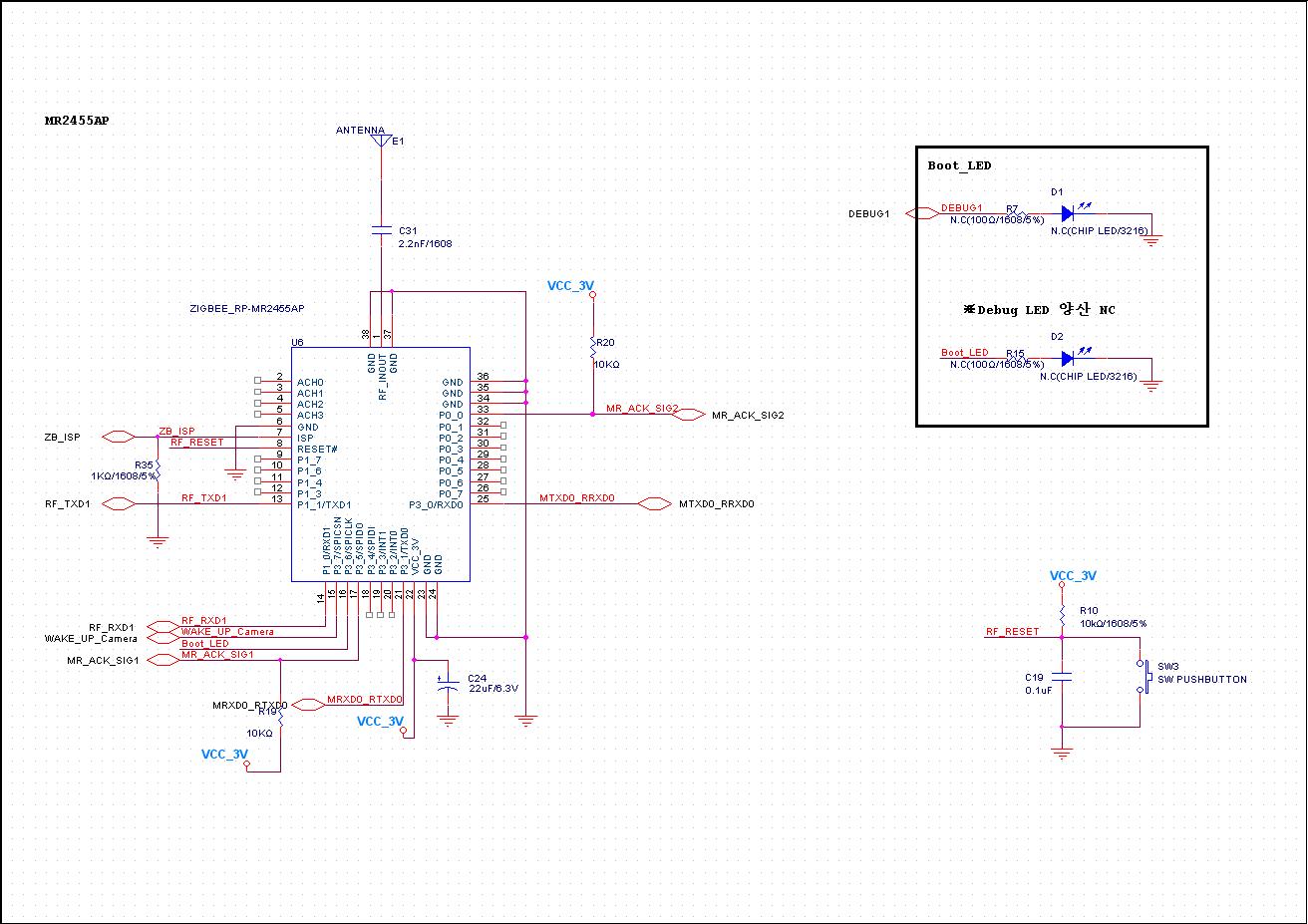Click the red RF_RESET net label near R10
Viewport: 1308px width, 924px height.
1012,632
